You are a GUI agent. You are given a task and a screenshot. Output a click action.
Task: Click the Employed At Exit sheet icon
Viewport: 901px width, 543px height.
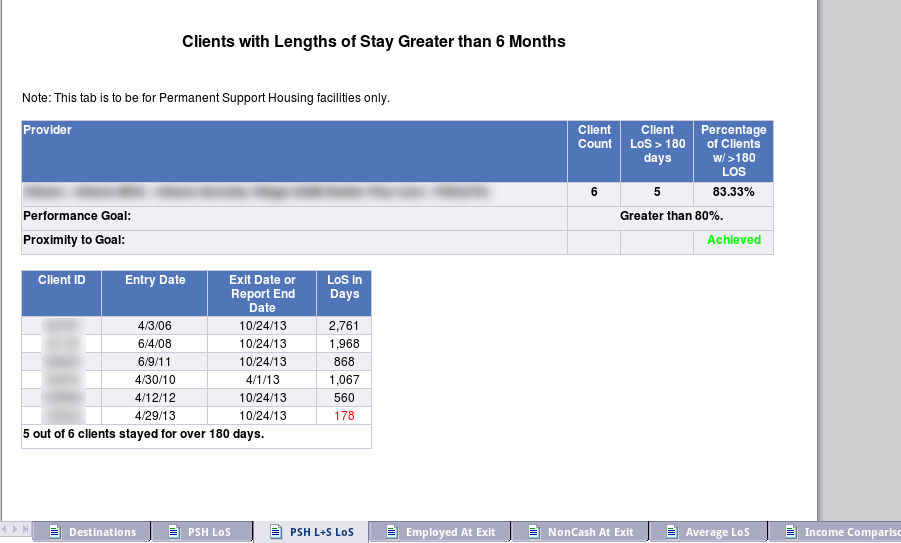click(393, 532)
